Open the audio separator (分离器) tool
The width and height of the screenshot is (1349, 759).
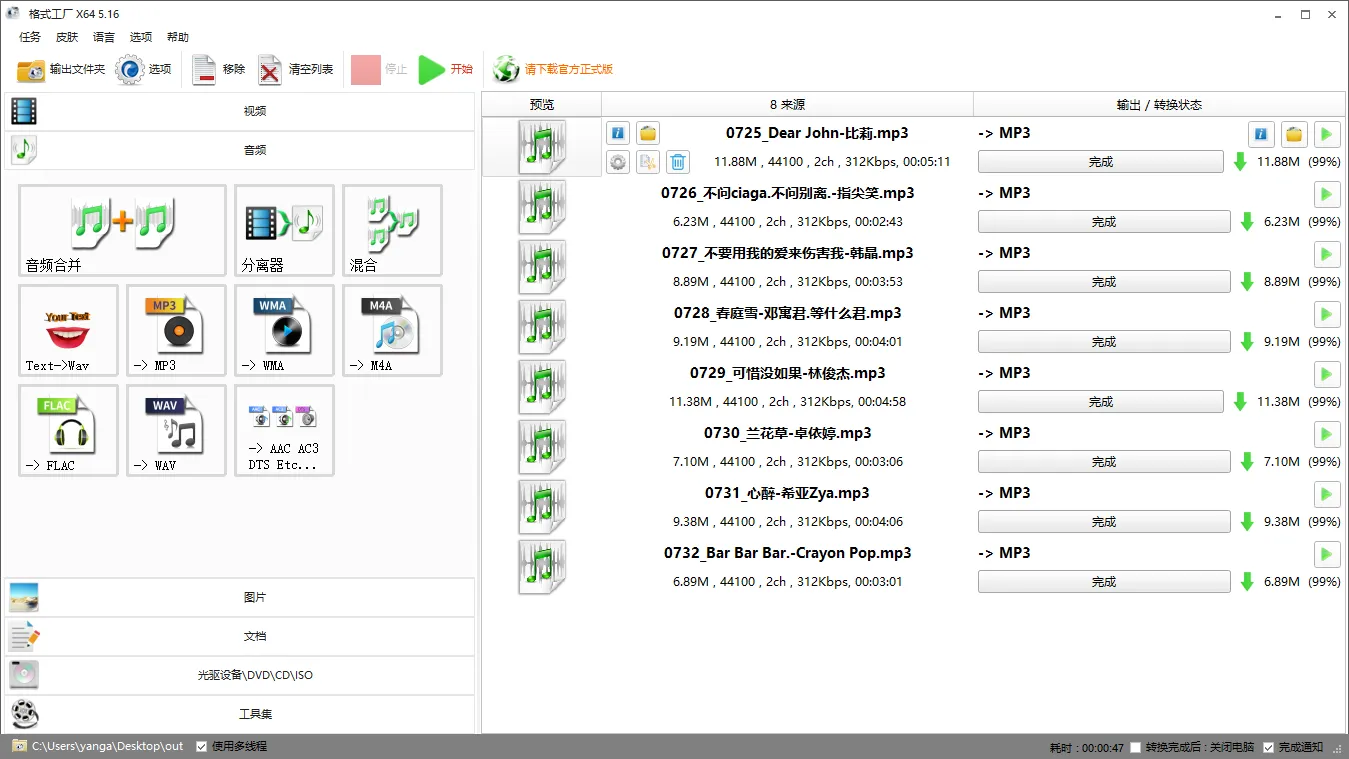pos(284,230)
